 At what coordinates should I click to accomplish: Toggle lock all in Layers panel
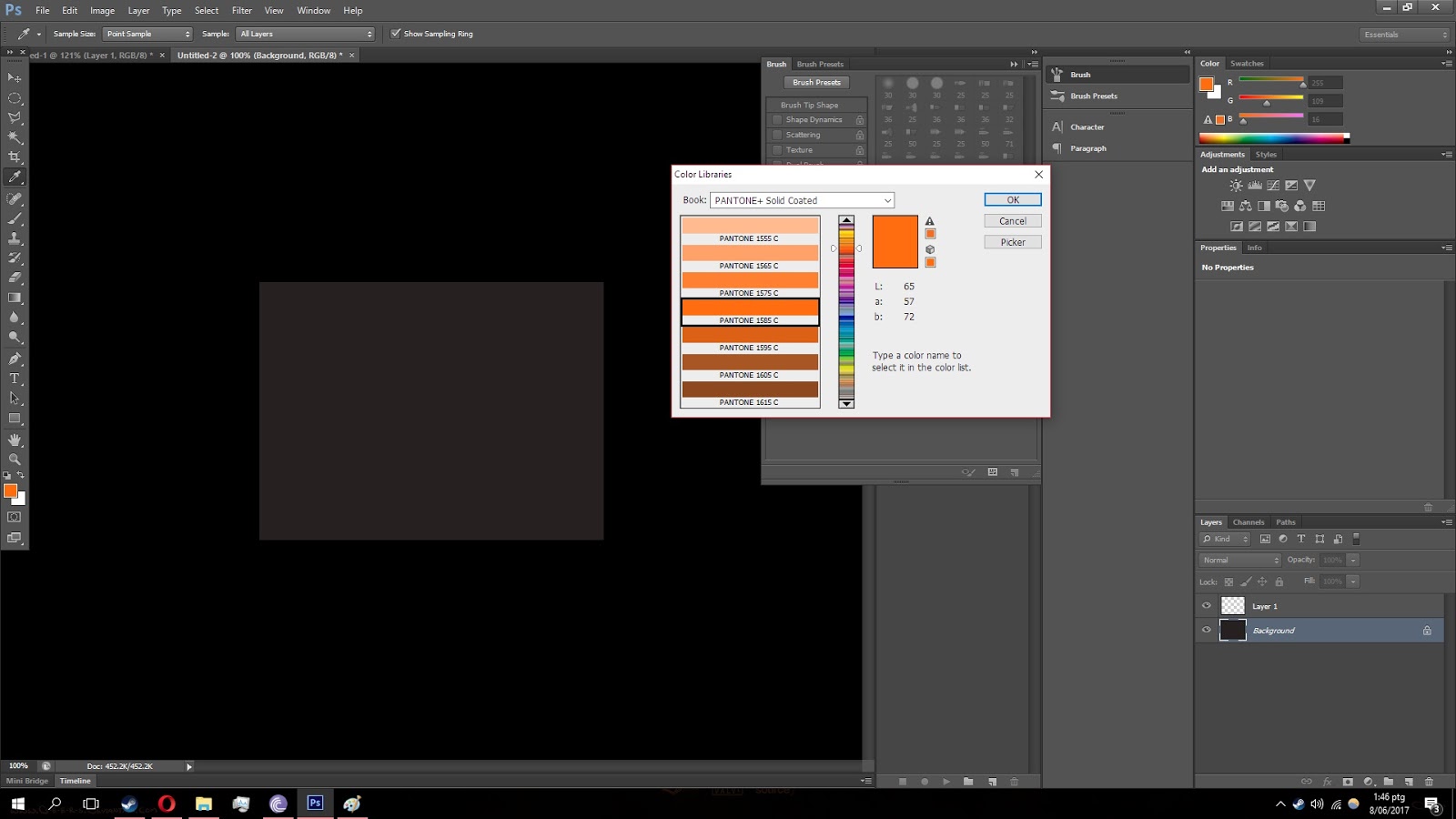click(x=1279, y=582)
